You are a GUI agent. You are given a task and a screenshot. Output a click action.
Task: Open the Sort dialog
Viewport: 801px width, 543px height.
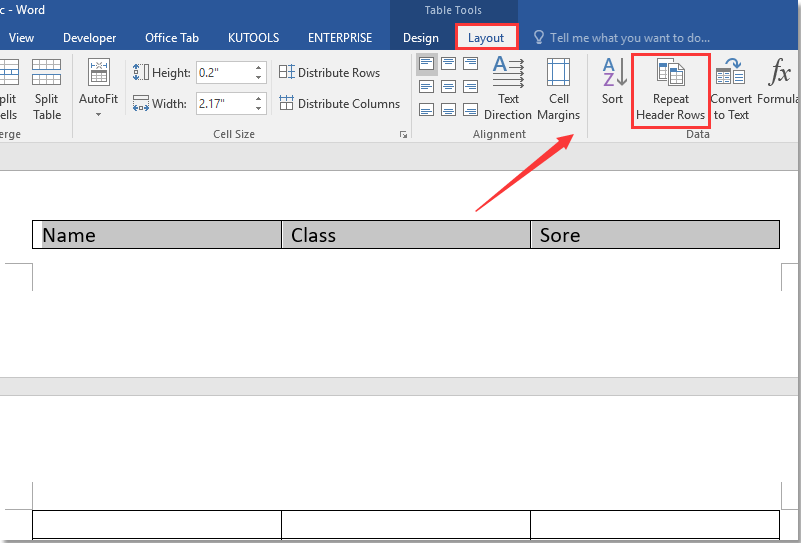point(613,82)
